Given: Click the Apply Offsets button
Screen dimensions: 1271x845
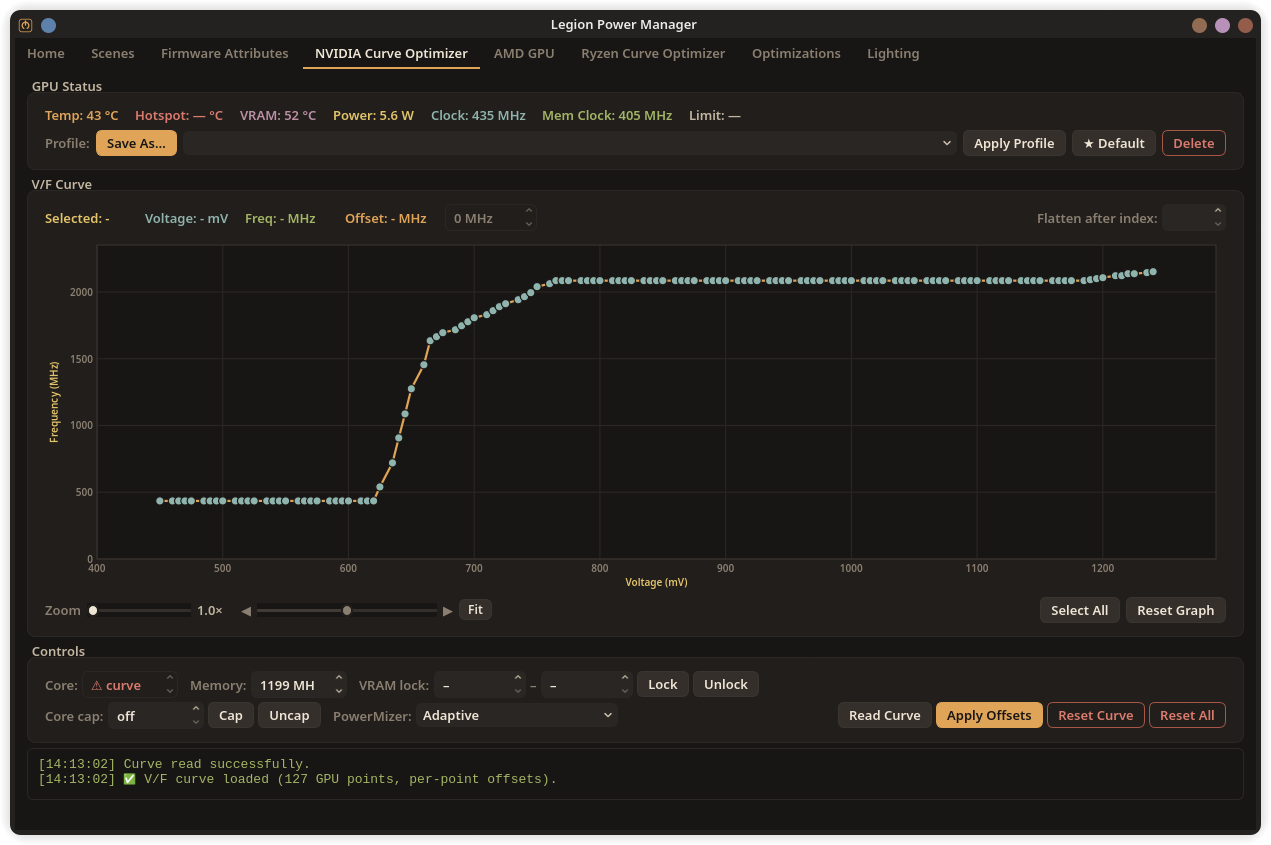Looking at the screenshot, I should [x=989, y=716].
